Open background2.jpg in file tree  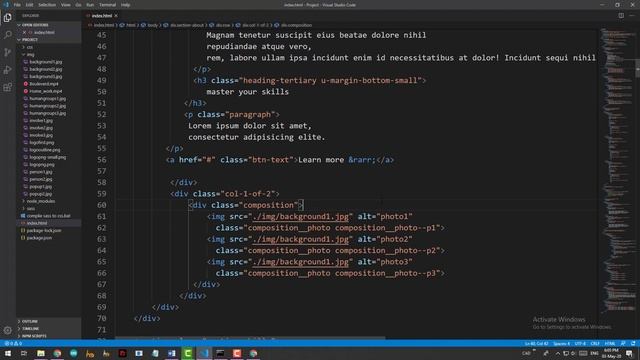[46, 69]
